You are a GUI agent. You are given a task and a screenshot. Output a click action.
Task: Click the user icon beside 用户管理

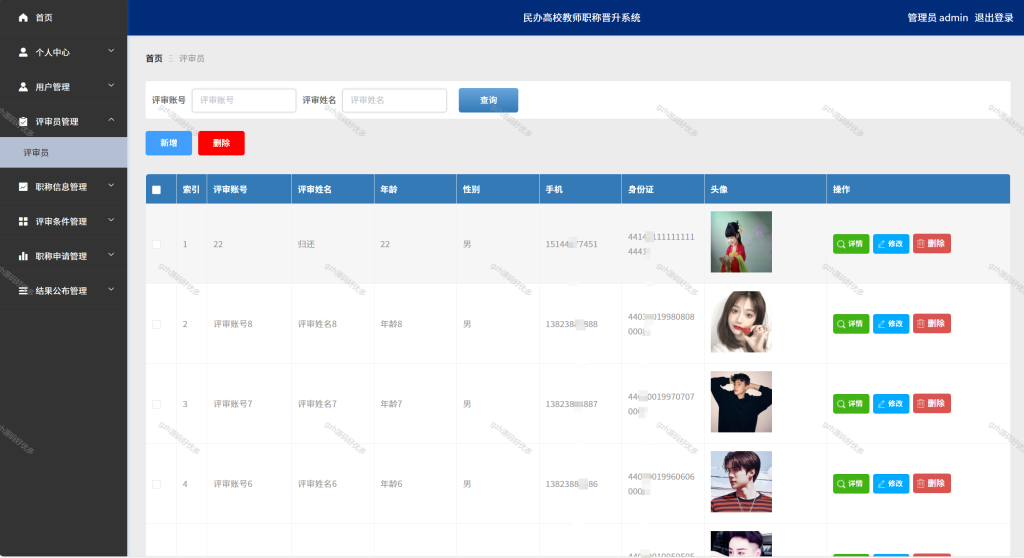23,87
